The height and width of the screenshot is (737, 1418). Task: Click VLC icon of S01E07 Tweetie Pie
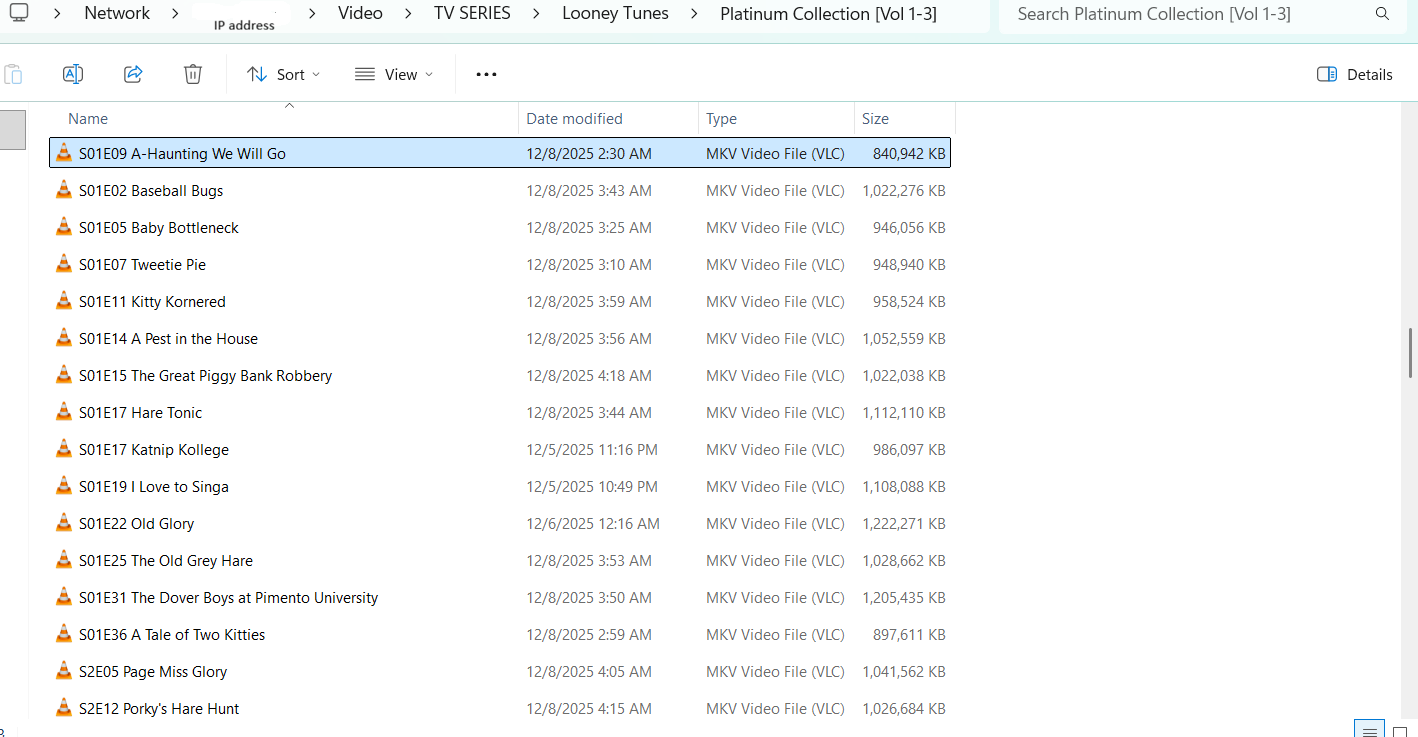click(64, 264)
